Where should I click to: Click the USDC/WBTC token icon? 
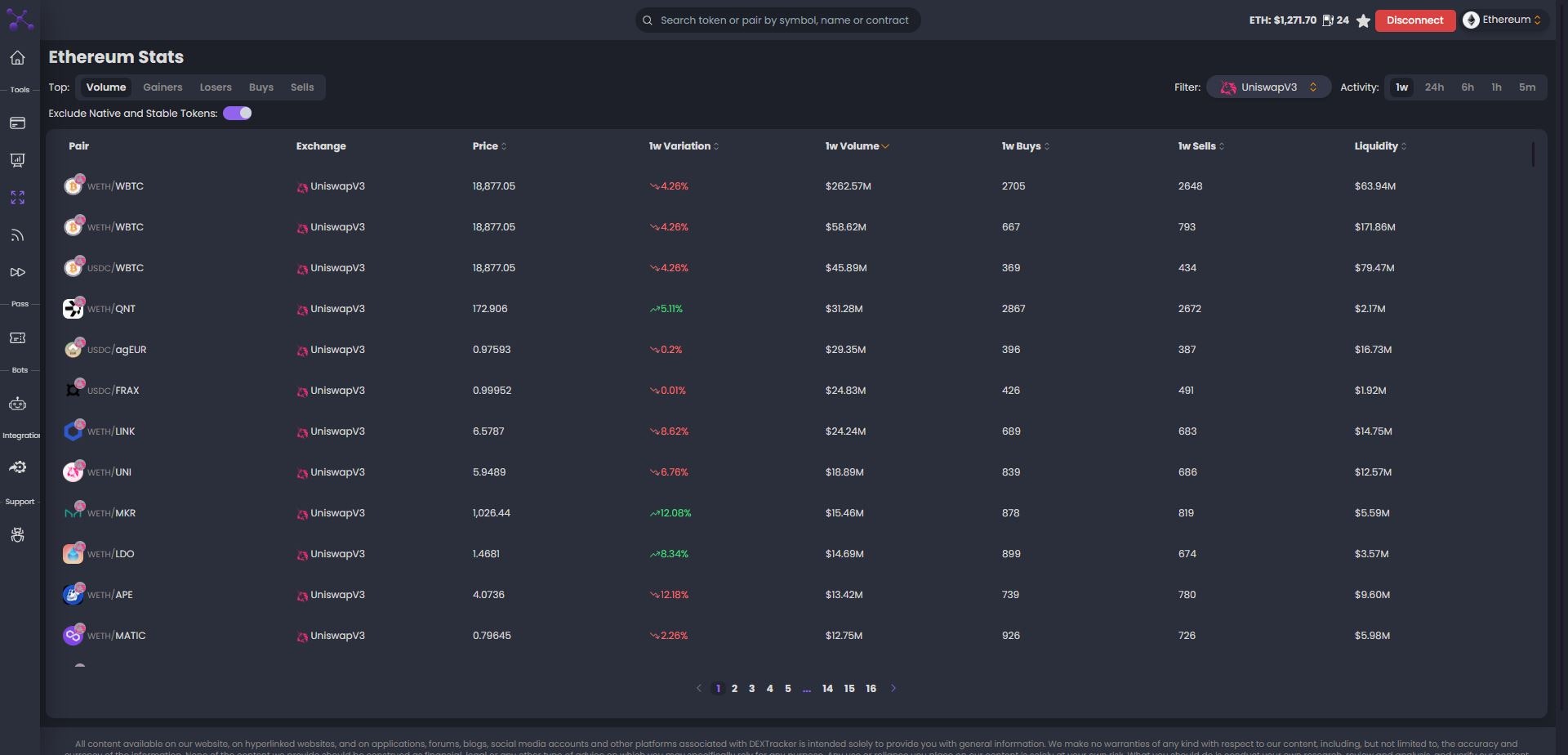point(73,267)
